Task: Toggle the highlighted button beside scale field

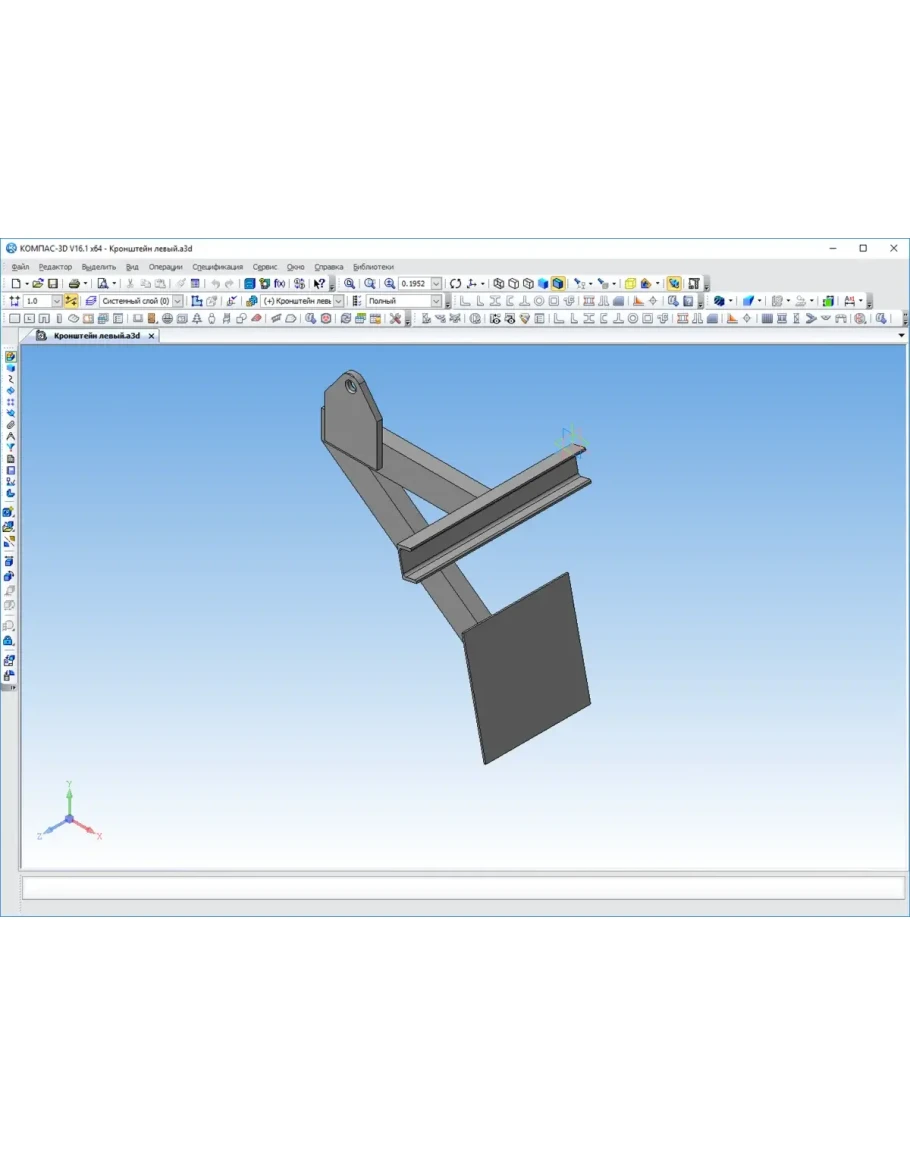Action: pyautogui.click(x=71, y=301)
